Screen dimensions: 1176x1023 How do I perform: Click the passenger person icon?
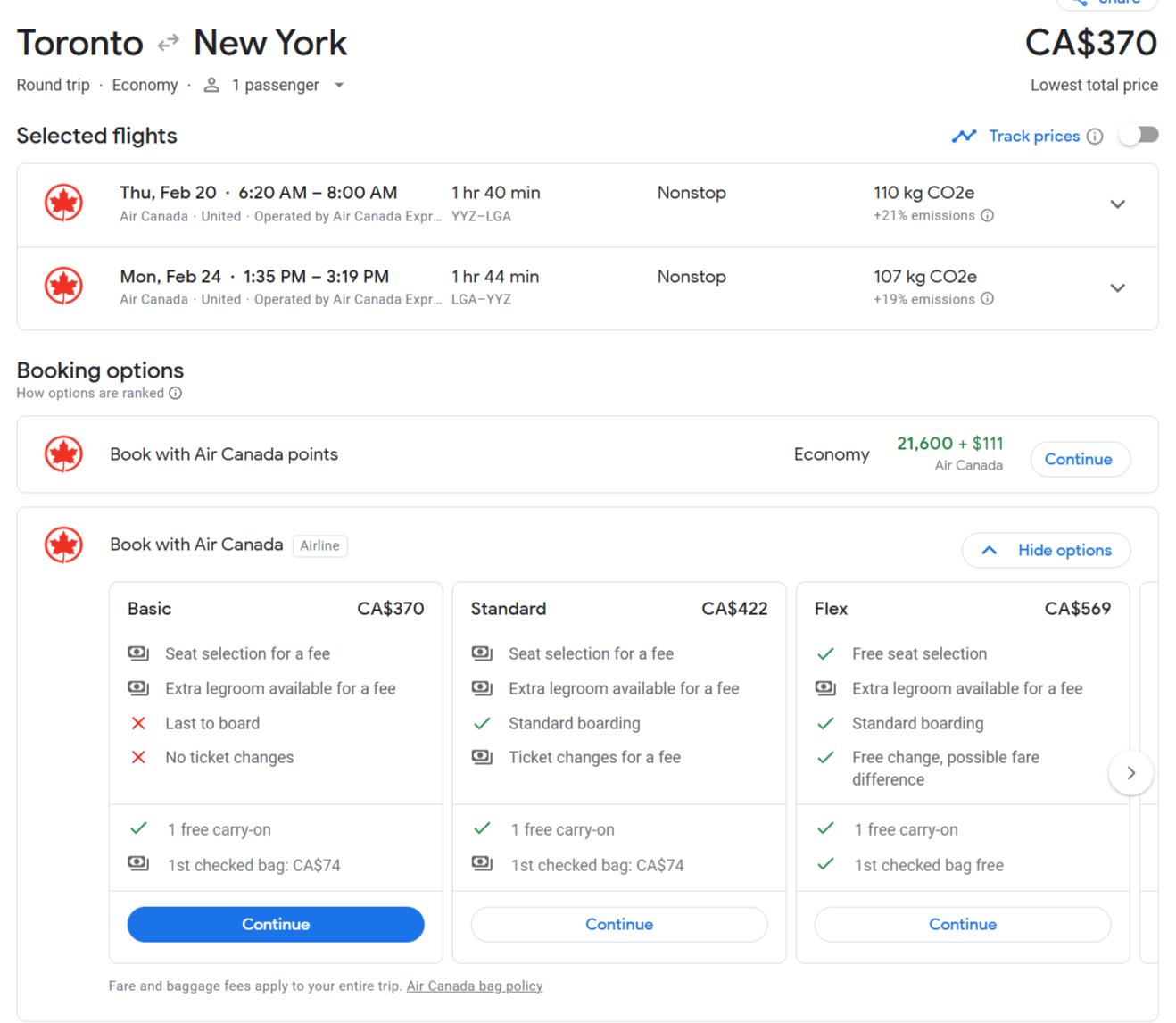click(x=211, y=86)
